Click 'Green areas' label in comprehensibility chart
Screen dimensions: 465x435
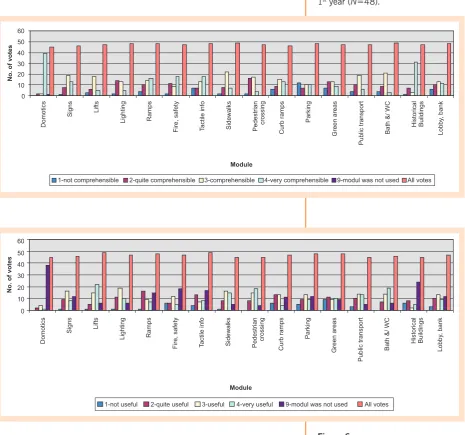(335, 119)
